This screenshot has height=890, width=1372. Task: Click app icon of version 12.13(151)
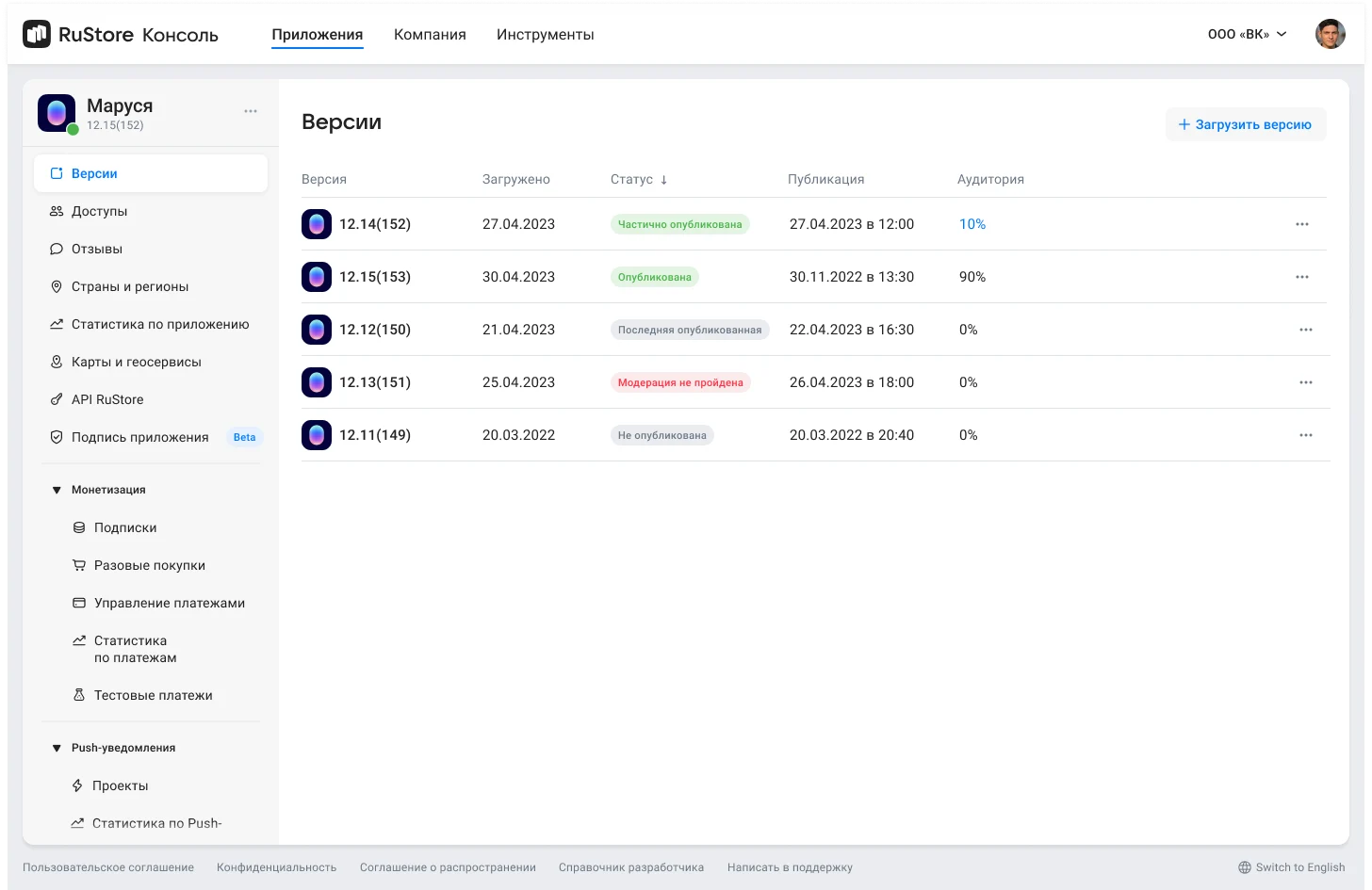(x=317, y=382)
